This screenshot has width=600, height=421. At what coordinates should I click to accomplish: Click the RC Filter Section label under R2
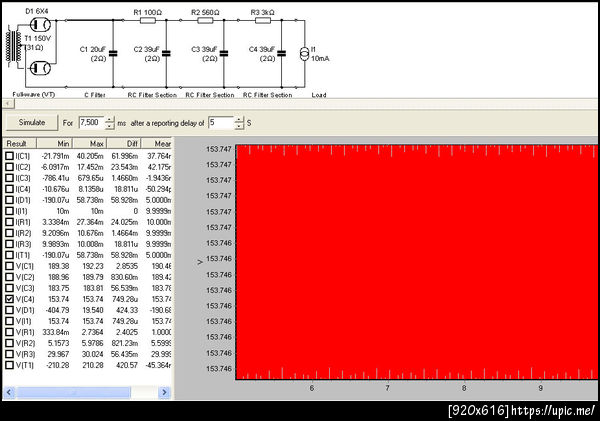click(210, 95)
